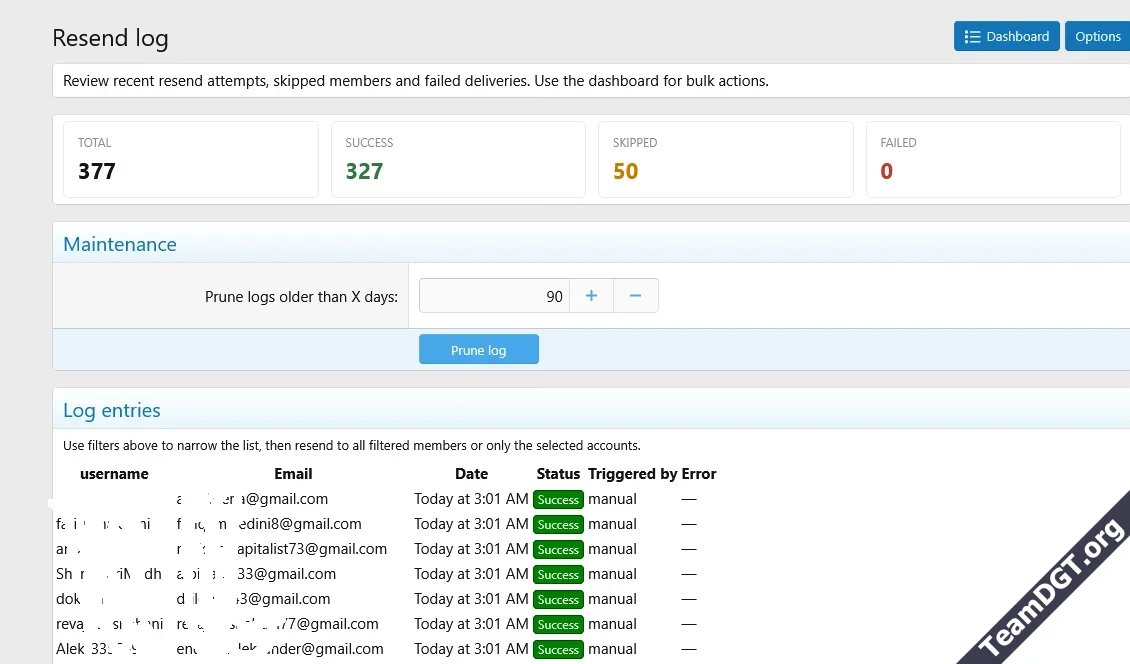Select the SUCCESS 327 stat card
Image resolution: width=1130 pixels, height=664 pixels.
tap(458, 159)
